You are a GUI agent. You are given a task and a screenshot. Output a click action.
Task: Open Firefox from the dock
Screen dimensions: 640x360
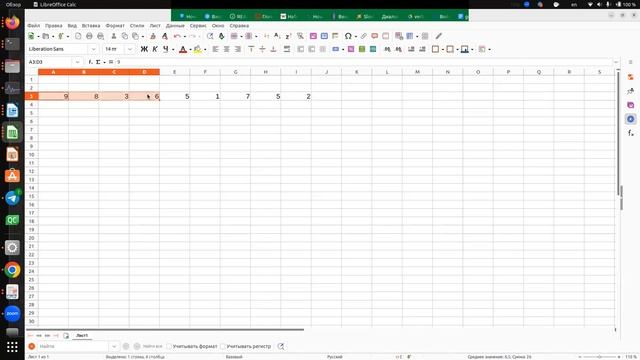tap(12, 22)
